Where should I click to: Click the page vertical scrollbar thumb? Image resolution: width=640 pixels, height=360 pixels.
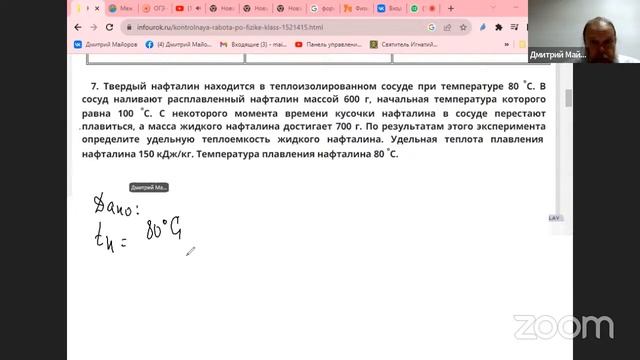click(568, 98)
